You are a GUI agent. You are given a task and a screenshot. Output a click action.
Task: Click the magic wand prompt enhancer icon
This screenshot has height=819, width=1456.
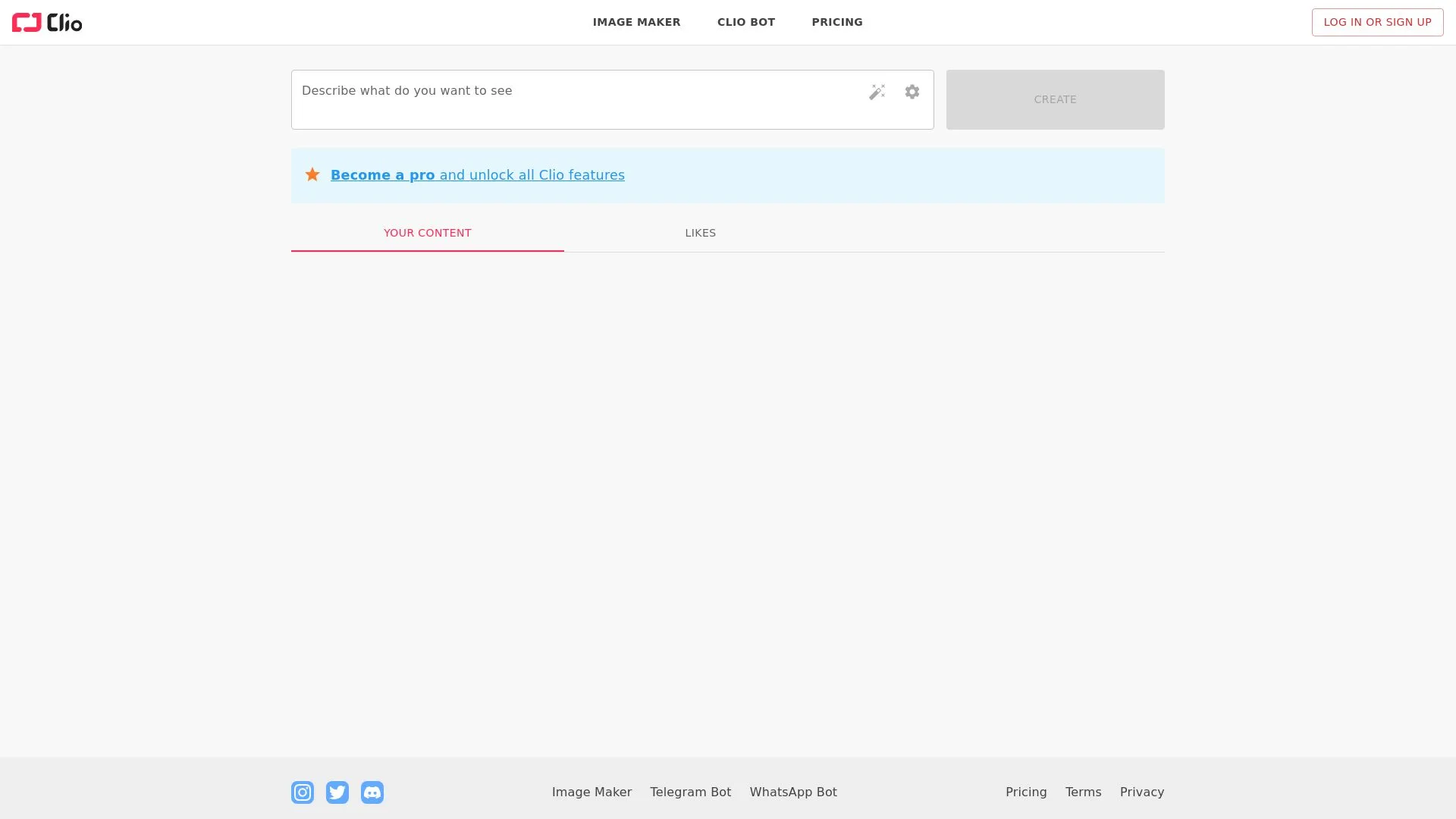click(877, 92)
